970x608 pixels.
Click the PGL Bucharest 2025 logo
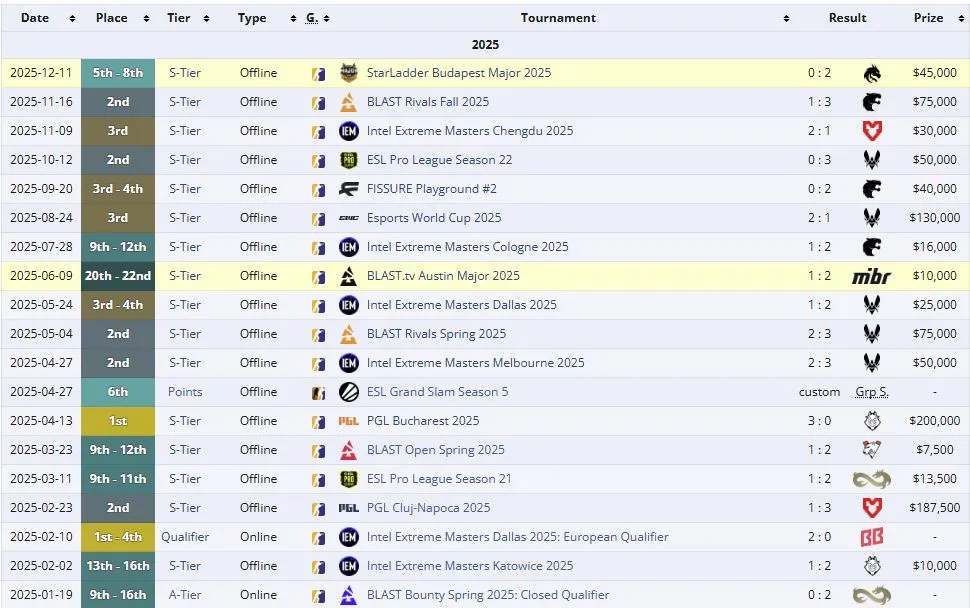coord(349,421)
